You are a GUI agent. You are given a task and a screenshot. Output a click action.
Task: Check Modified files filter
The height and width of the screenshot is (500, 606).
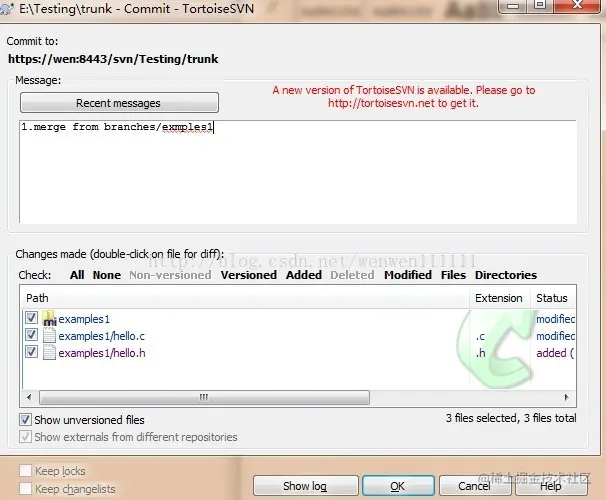pos(408,275)
